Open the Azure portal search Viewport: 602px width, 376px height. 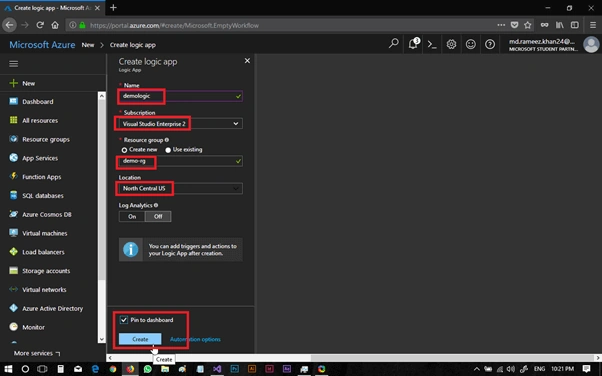394,44
